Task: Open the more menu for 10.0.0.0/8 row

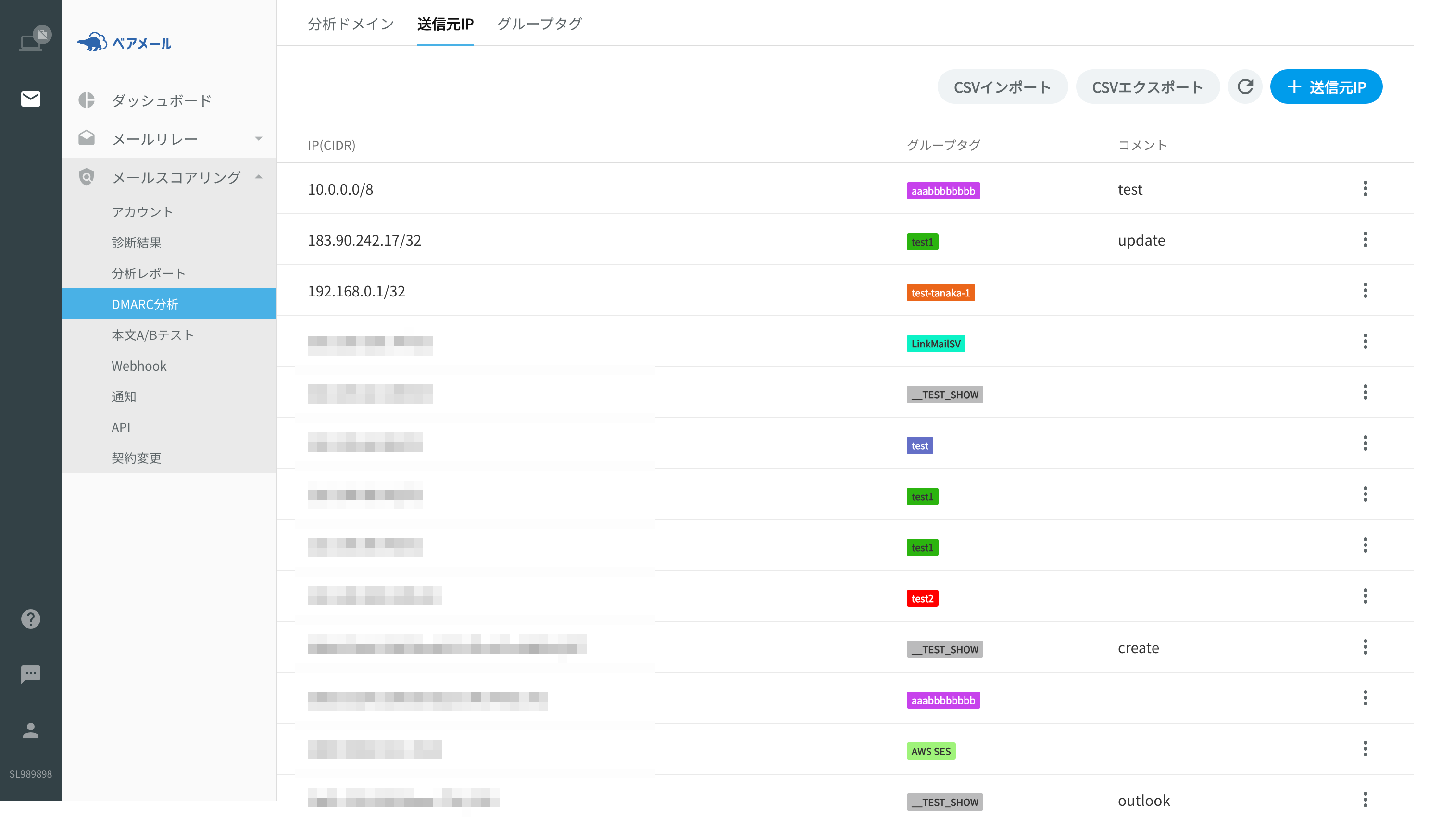Action: click(x=1366, y=189)
